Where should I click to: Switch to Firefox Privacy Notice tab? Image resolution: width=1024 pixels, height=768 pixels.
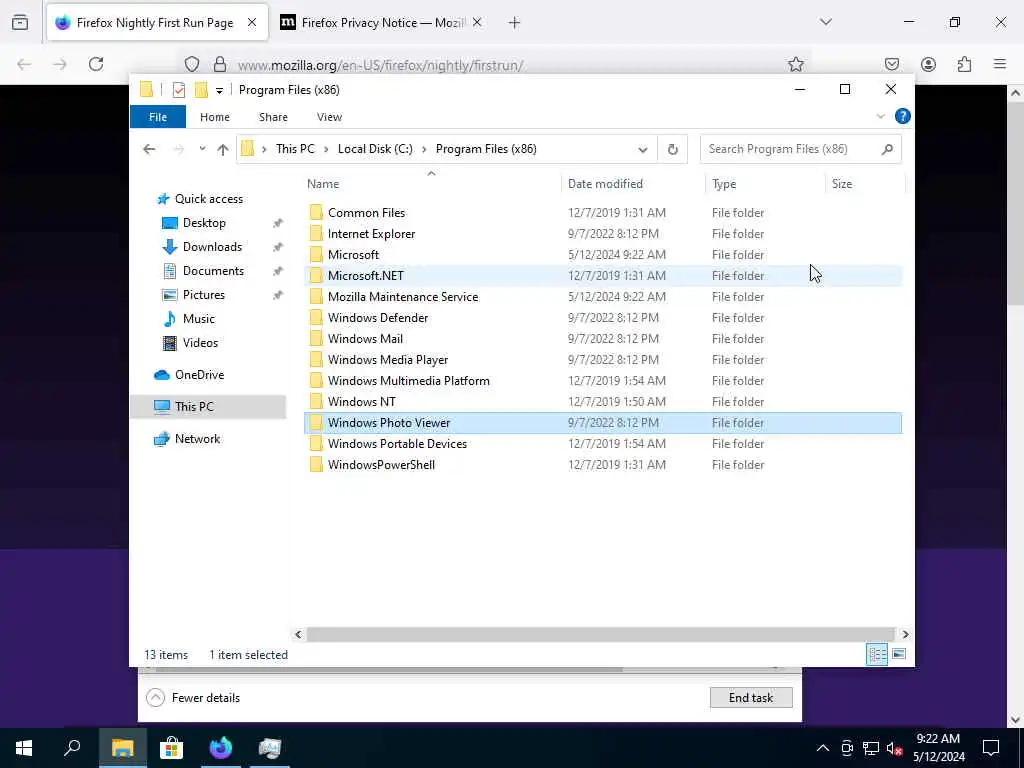click(x=381, y=23)
